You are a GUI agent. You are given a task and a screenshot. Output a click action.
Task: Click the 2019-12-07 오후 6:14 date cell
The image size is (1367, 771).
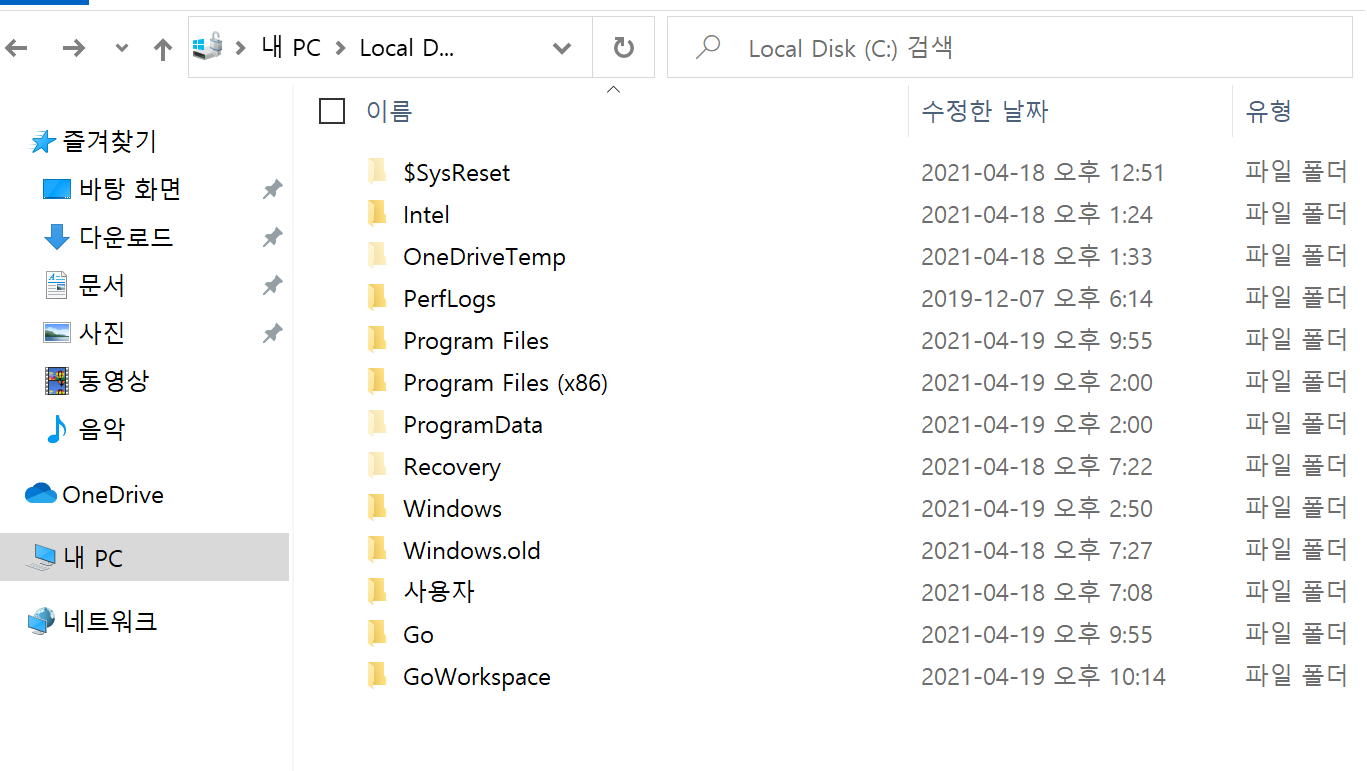[x=1037, y=299]
